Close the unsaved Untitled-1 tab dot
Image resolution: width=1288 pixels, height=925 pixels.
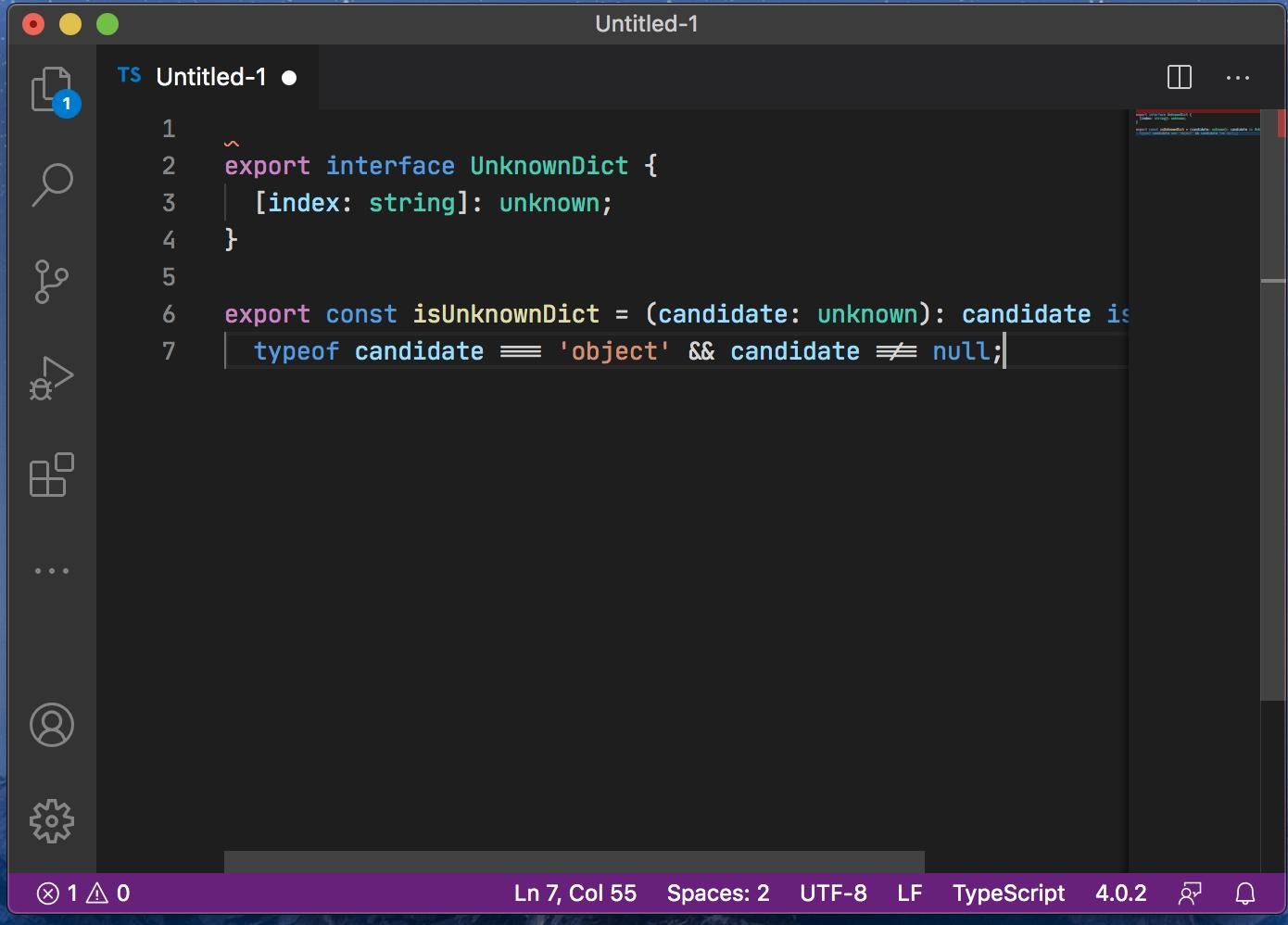pos(289,78)
